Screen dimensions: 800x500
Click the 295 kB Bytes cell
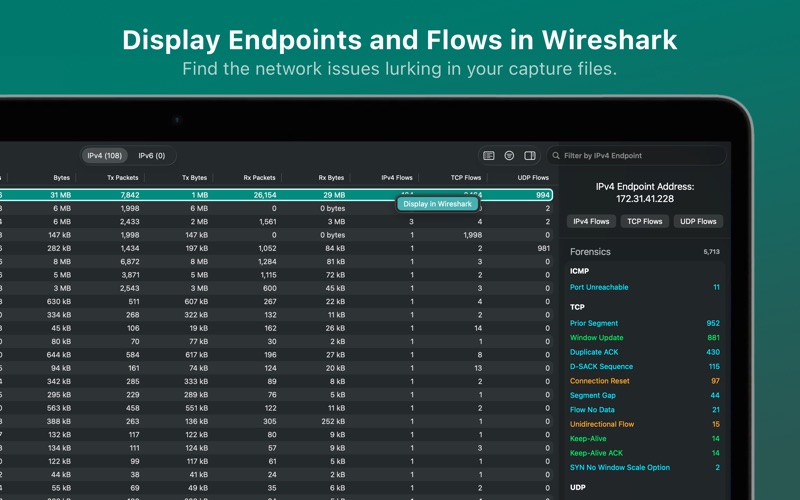(x=59, y=395)
